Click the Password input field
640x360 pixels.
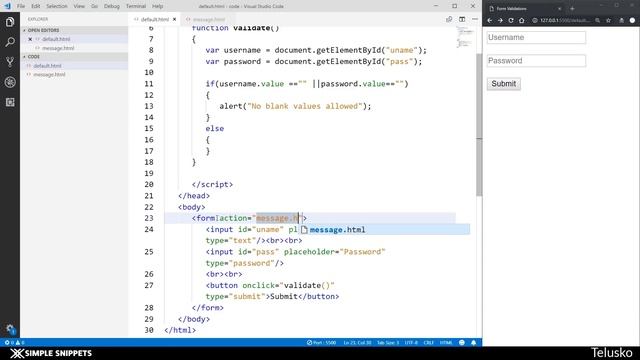pyautogui.click(x=536, y=61)
